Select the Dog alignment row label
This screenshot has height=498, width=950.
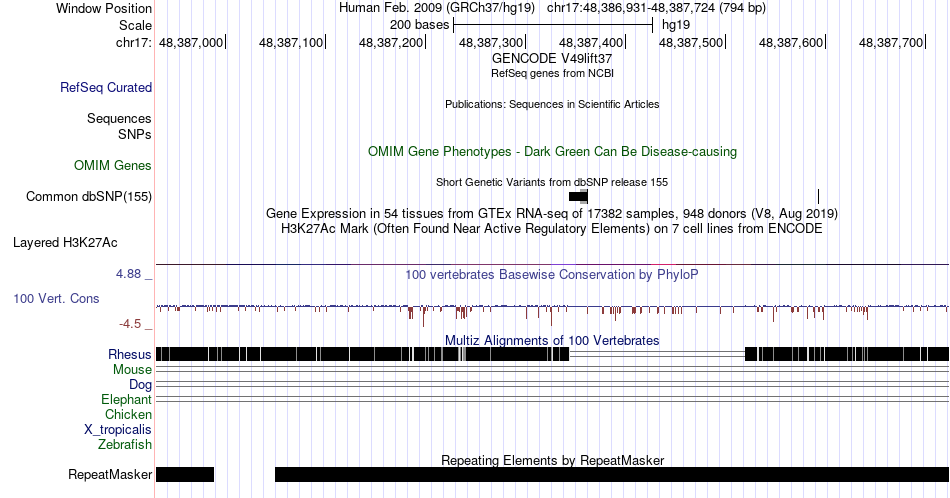pyautogui.click(x=140, y=385)
